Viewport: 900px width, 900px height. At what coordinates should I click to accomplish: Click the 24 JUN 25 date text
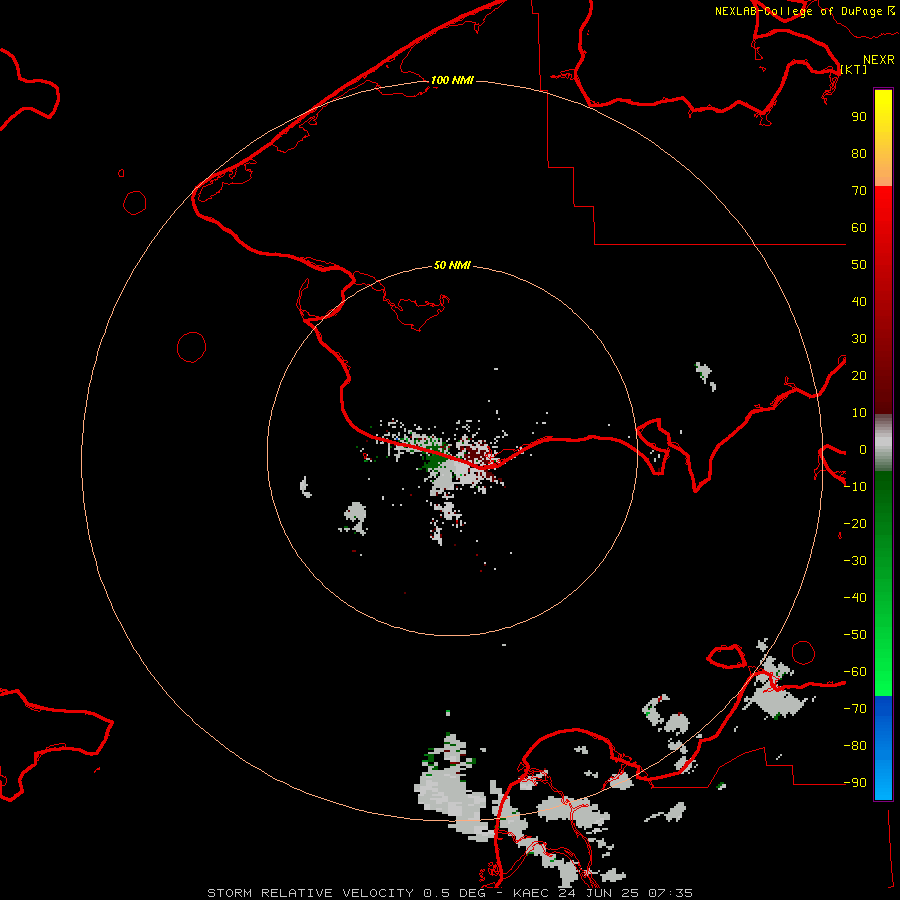[x=598, y=893]
